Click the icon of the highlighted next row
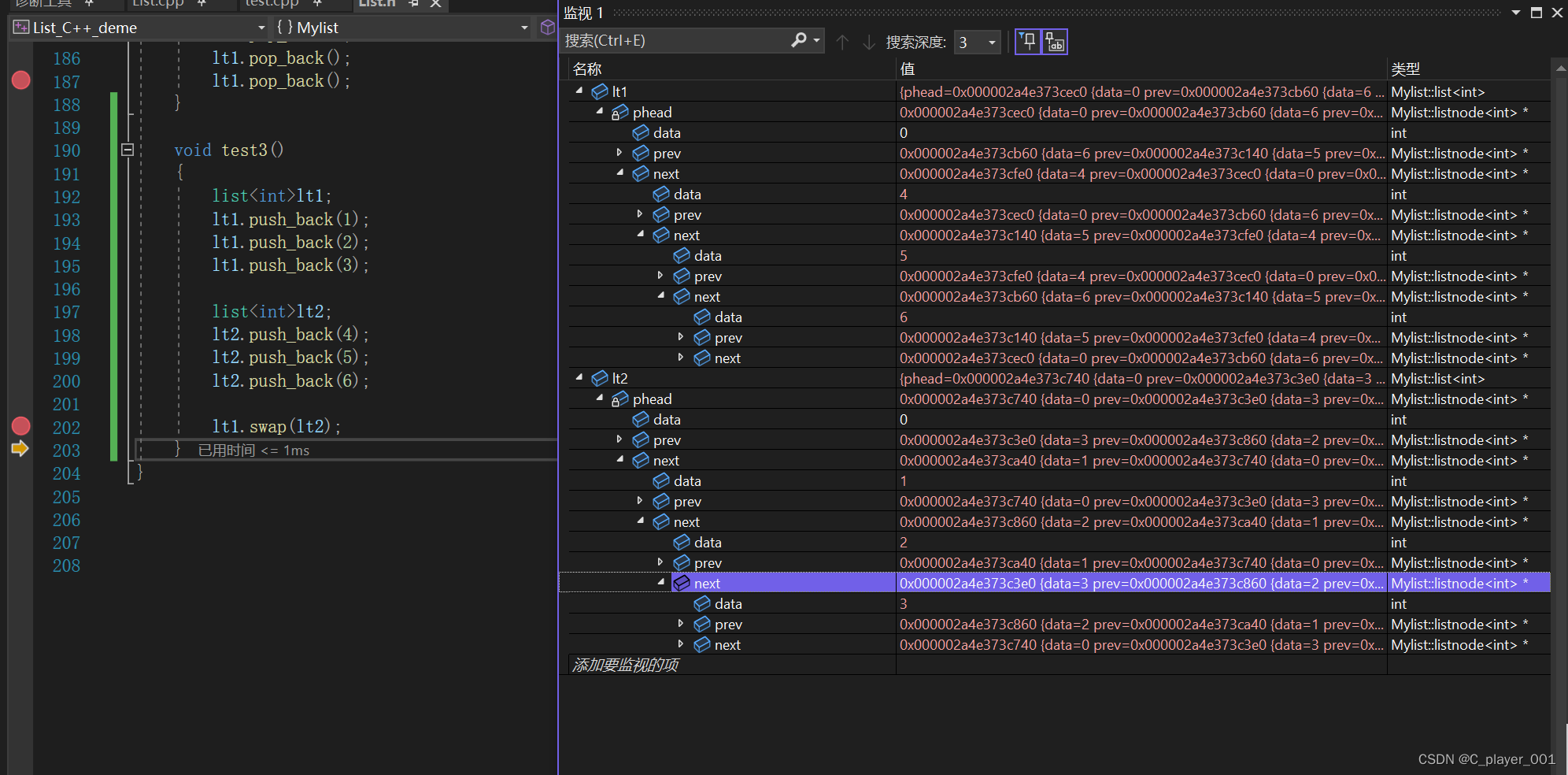 click(x=682, y=584)
